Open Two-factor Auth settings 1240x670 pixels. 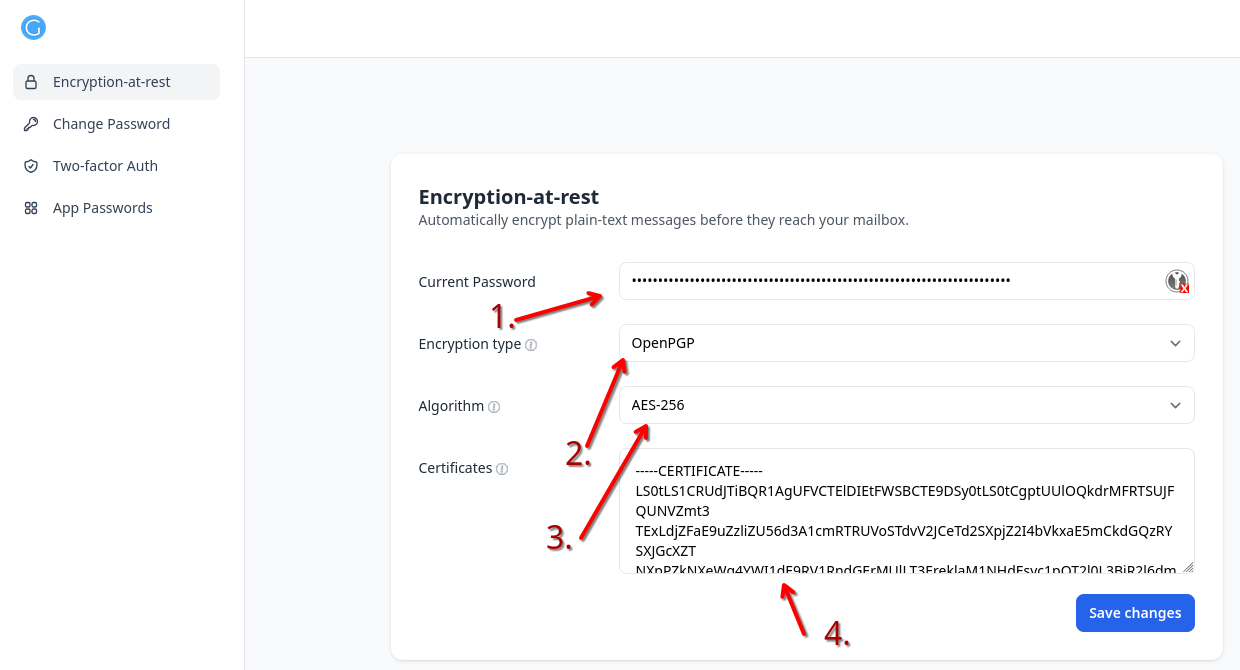(x=105, y=166)
